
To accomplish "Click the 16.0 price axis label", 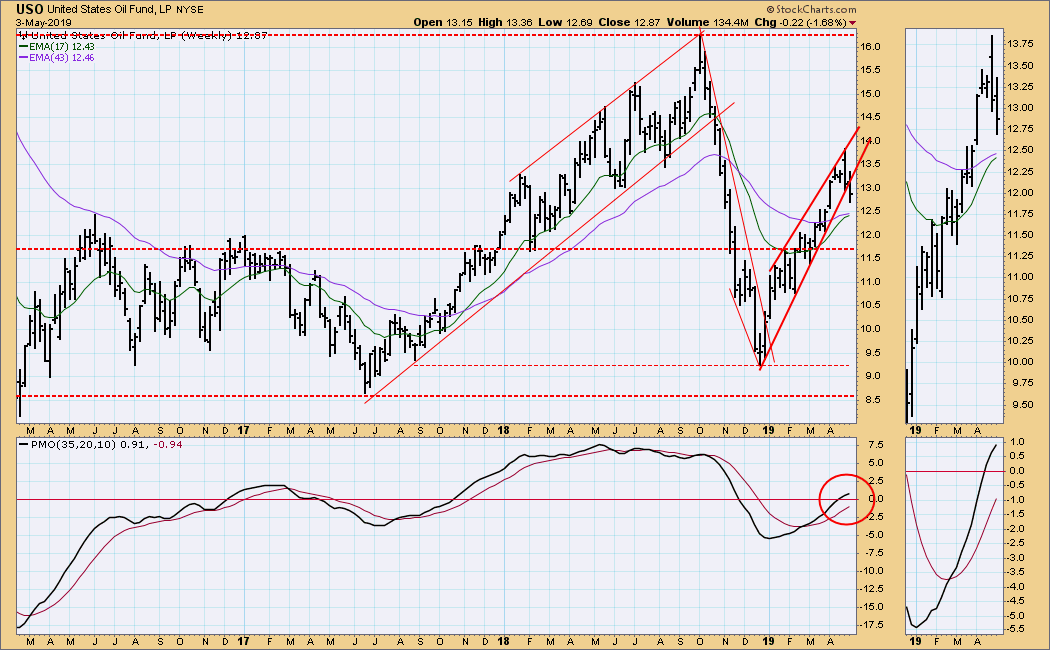I will click(x=870, y=47).
